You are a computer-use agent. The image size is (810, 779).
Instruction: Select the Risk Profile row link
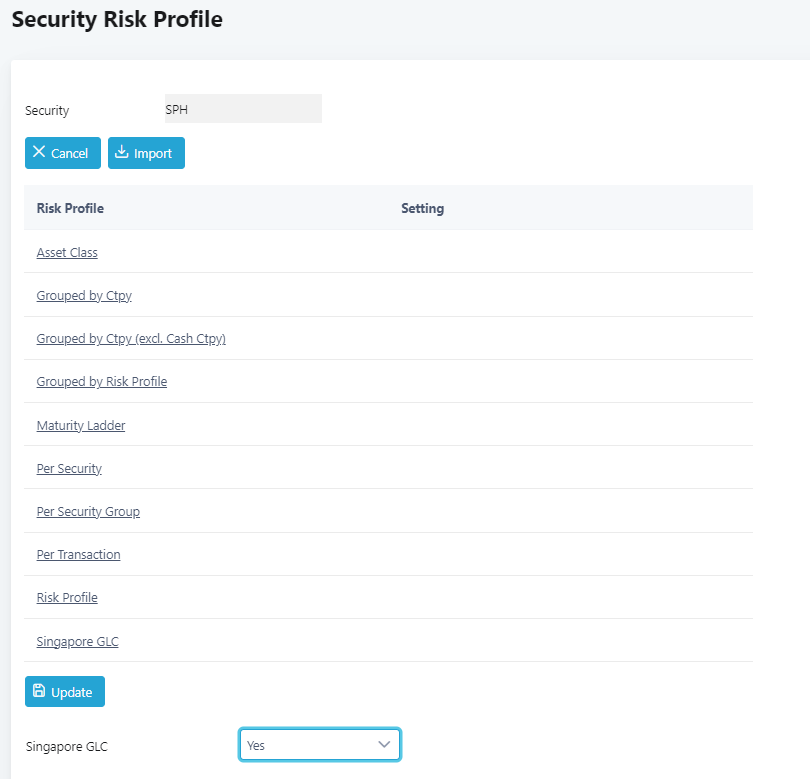(67, 597)
